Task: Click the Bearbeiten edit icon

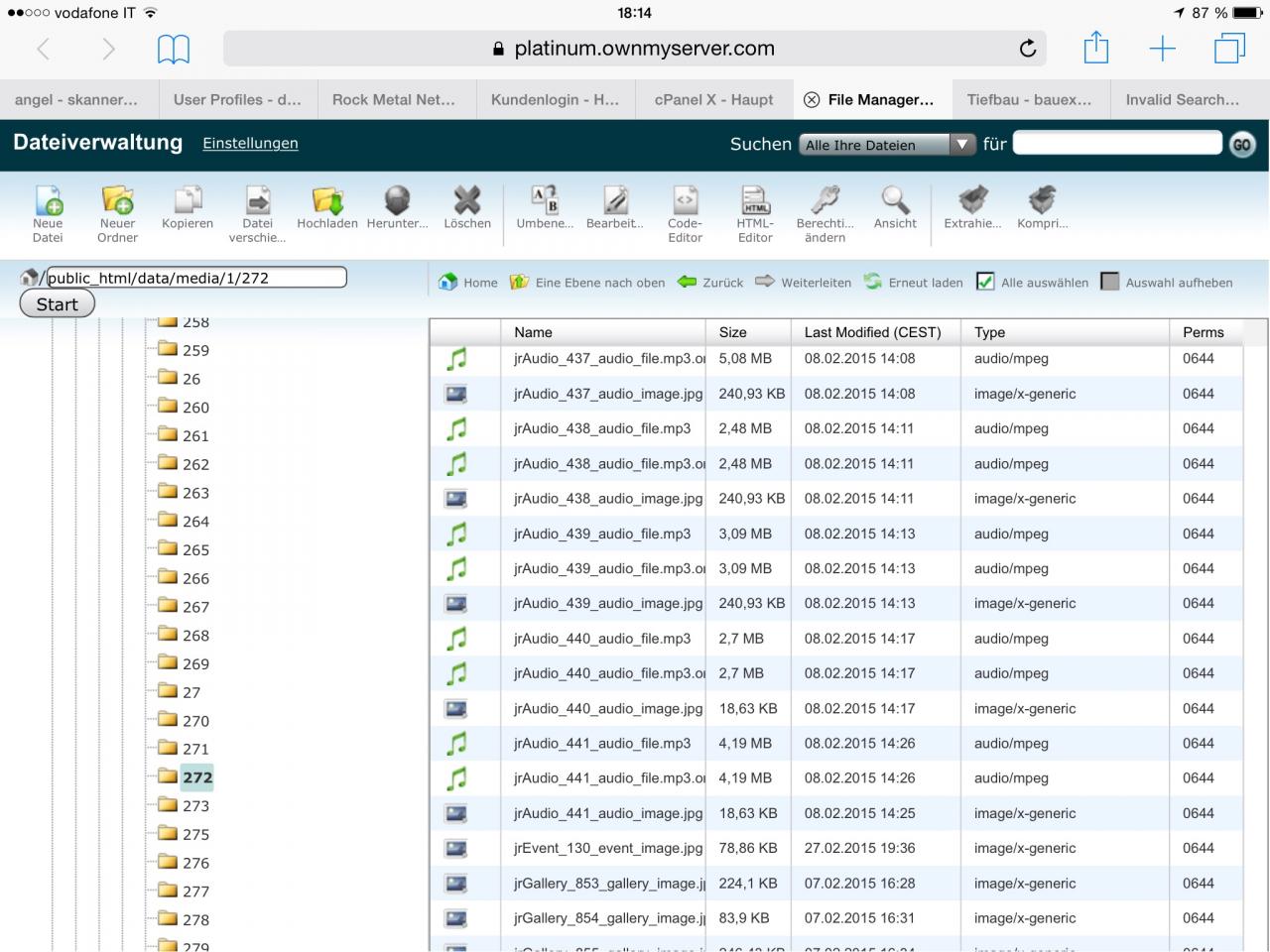Action: pyautogui.click(x=615, y=201)
